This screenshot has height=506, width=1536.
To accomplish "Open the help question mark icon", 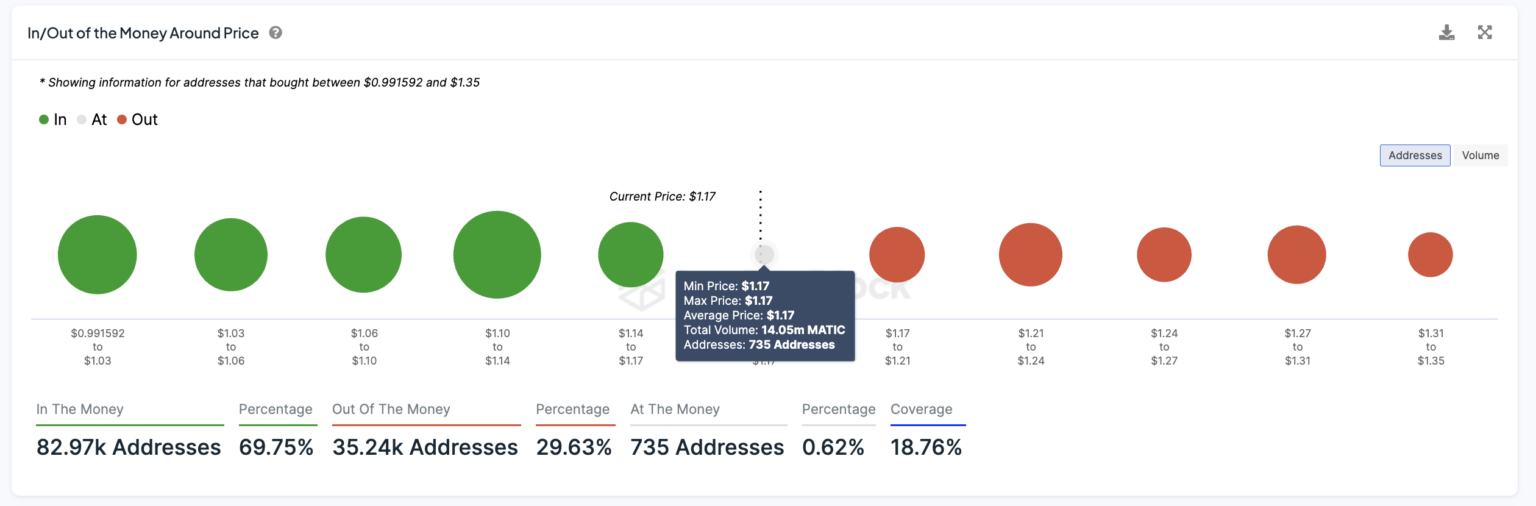I will click(x=276, y=33).
